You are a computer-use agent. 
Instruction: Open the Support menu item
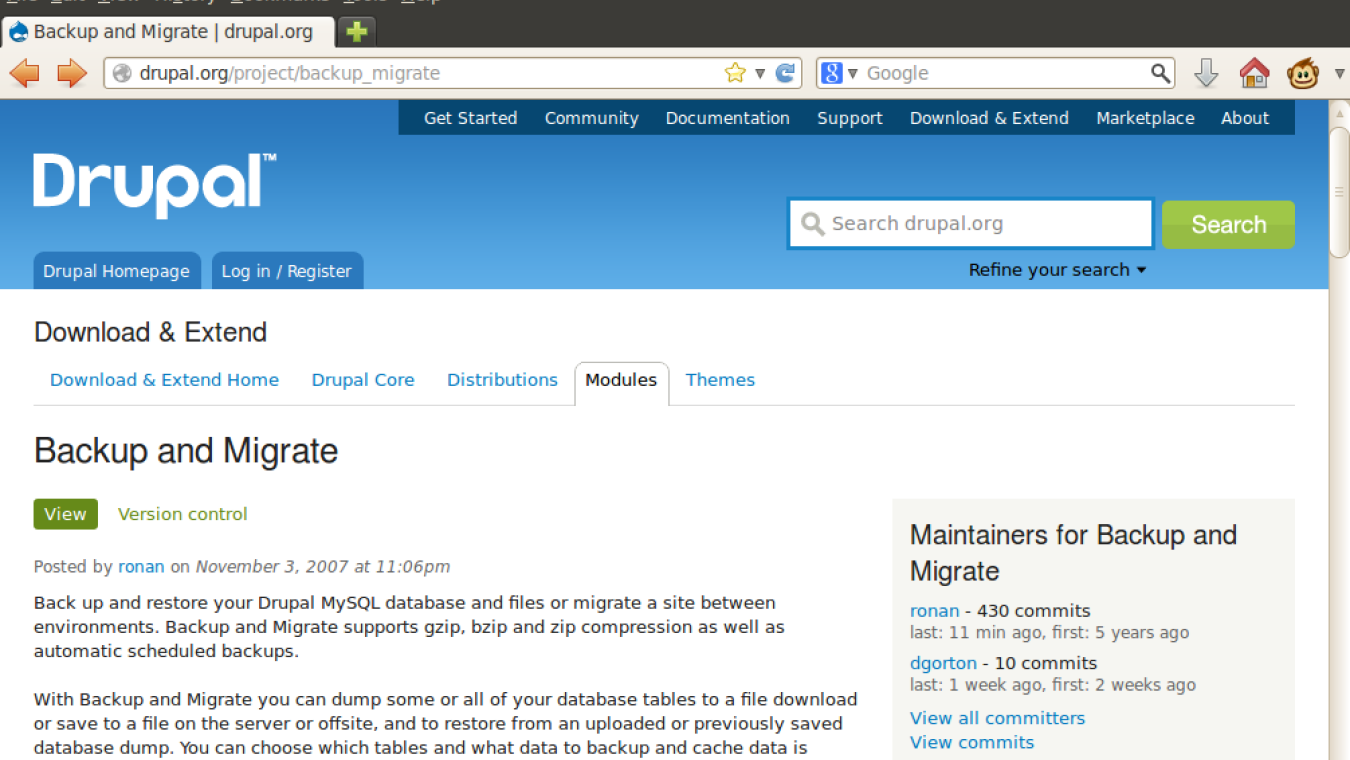pos(850,118)
